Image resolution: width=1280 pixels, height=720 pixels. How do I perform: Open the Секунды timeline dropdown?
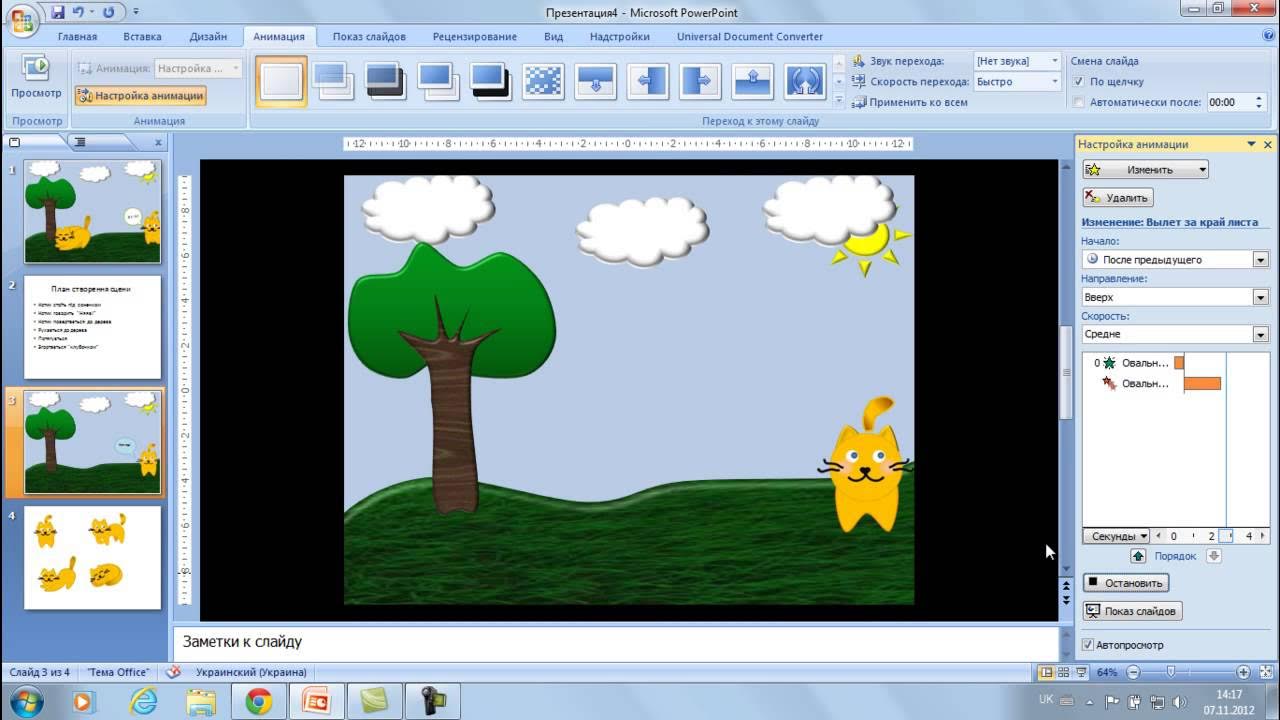1117,537
